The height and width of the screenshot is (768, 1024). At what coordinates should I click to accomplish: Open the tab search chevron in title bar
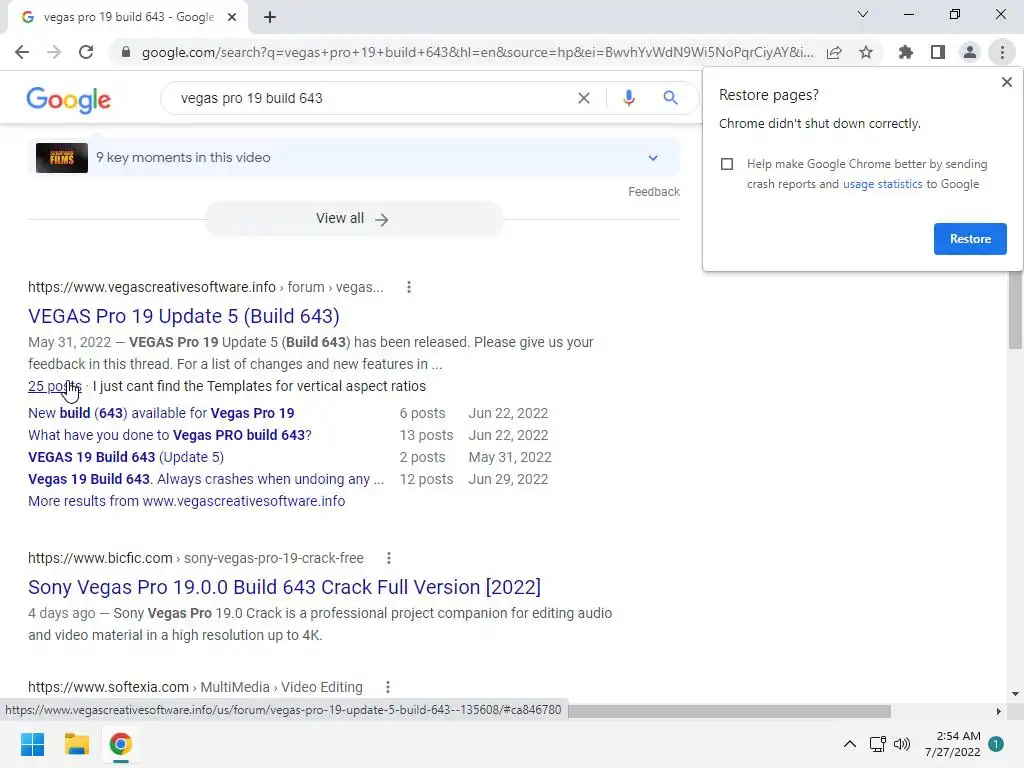(x=863, y=14)
